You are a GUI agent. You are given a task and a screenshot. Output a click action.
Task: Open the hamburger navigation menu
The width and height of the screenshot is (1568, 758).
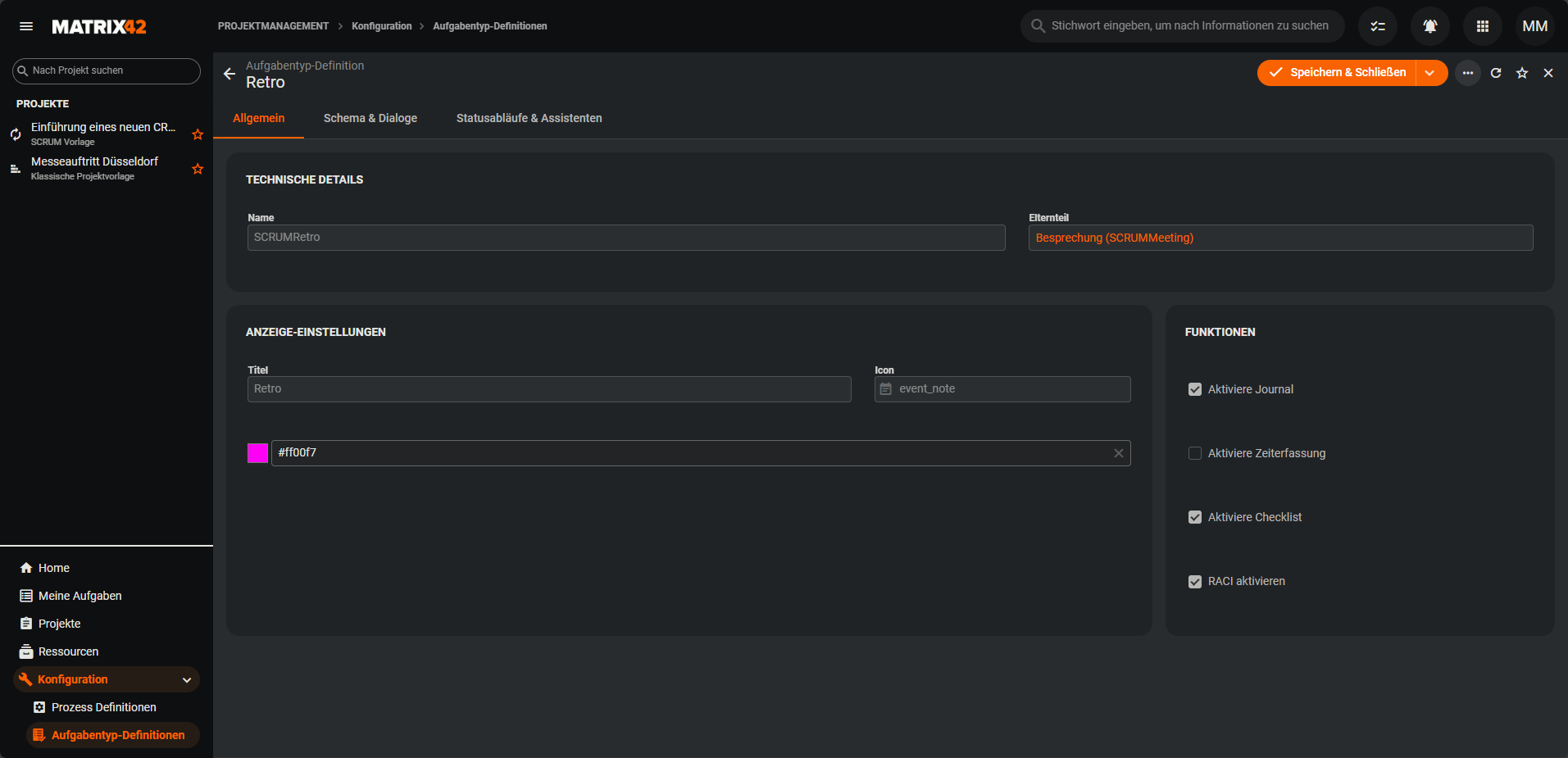click(26, 26)
